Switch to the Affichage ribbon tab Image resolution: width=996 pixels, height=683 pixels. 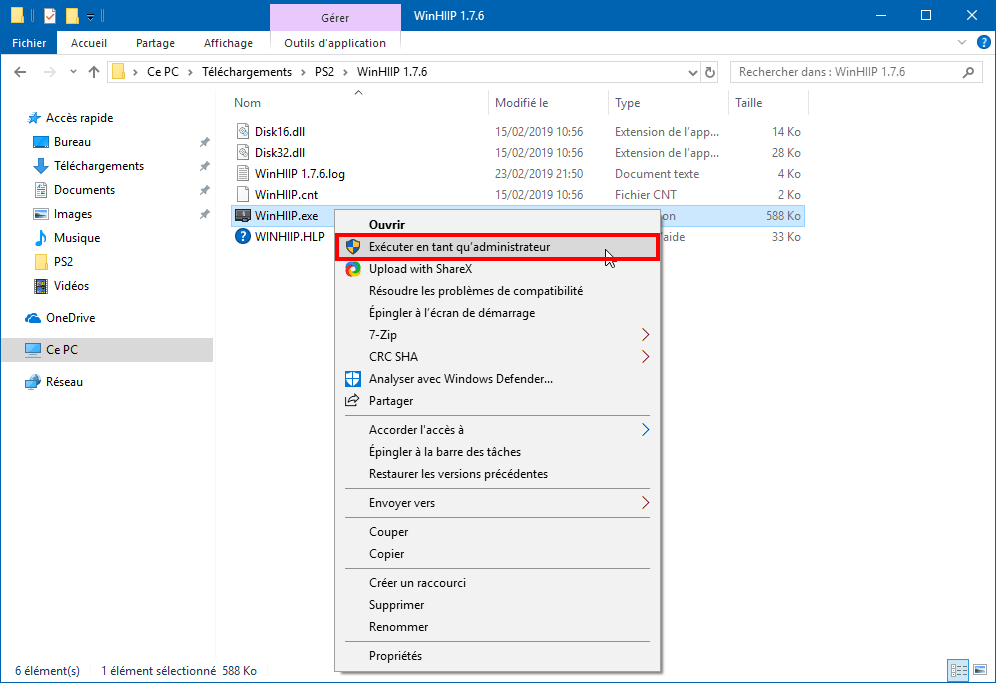click(228, 43)
